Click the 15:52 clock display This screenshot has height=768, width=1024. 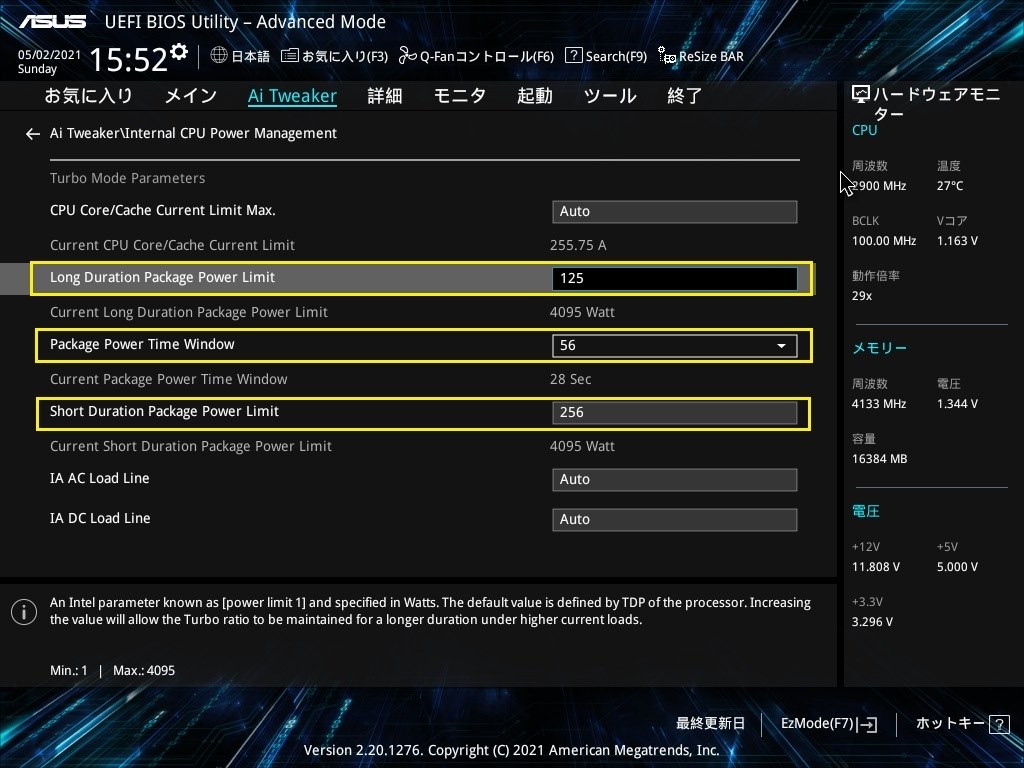(x=129, y=60)
